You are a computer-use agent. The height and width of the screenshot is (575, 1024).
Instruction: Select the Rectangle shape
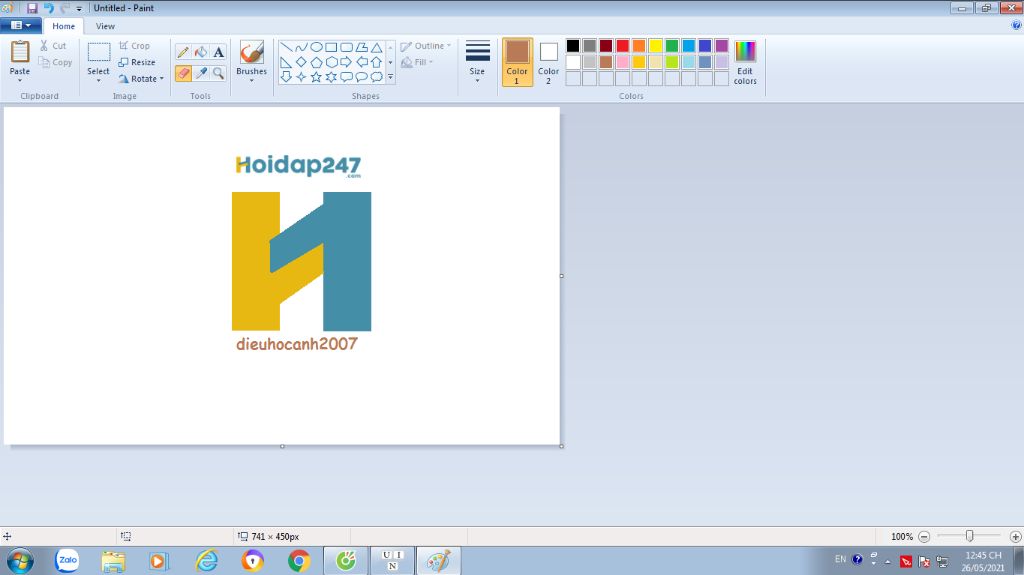[331, 48]
